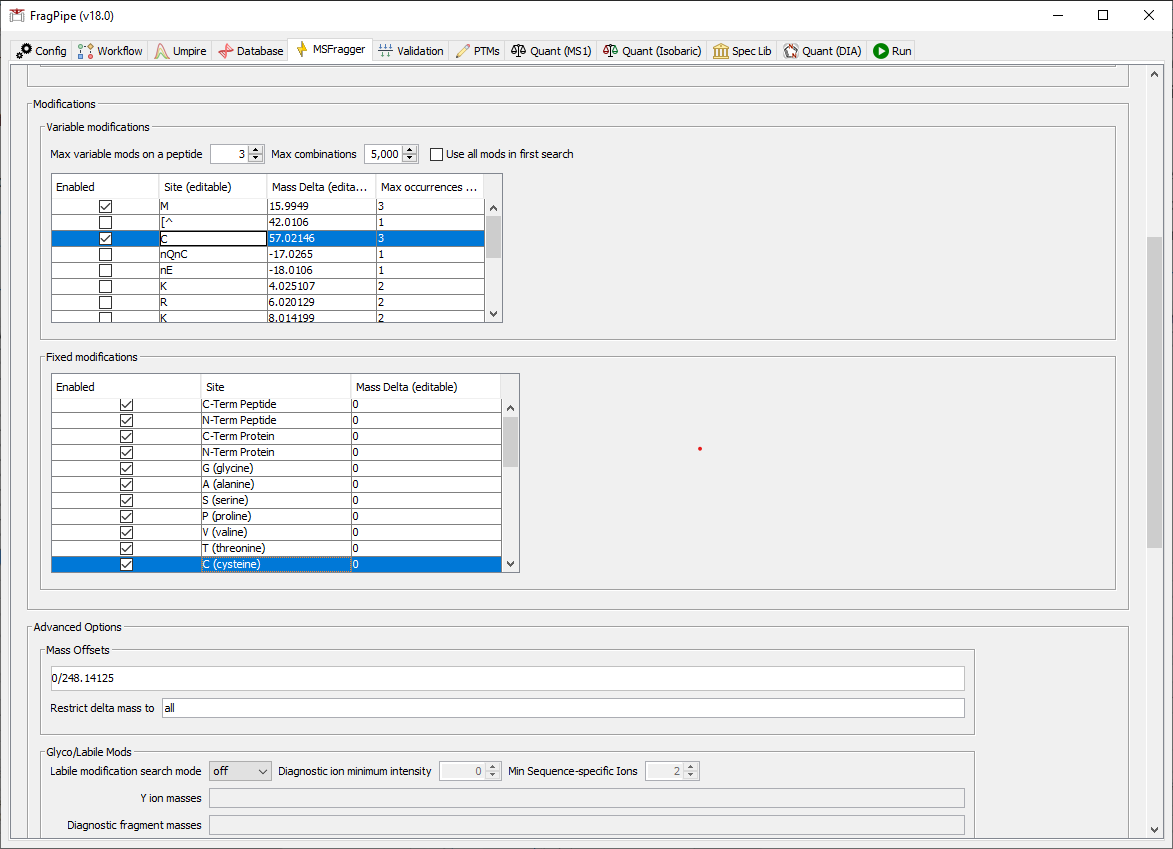Open the Workflow tab
The image size is (1173, 849).
pos(110,51)
